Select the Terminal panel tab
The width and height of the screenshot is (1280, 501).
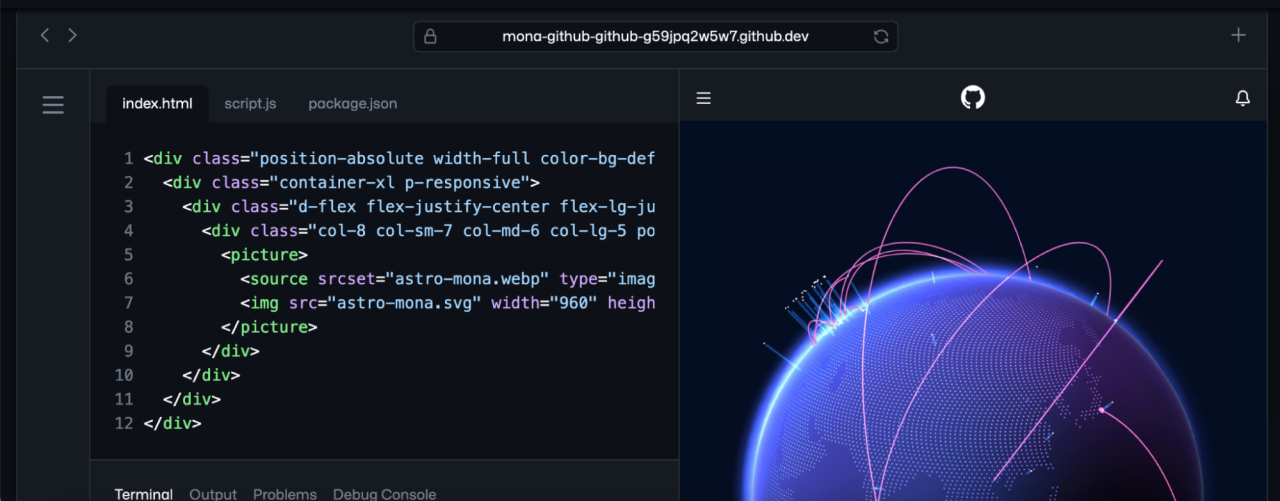[144, 494]
